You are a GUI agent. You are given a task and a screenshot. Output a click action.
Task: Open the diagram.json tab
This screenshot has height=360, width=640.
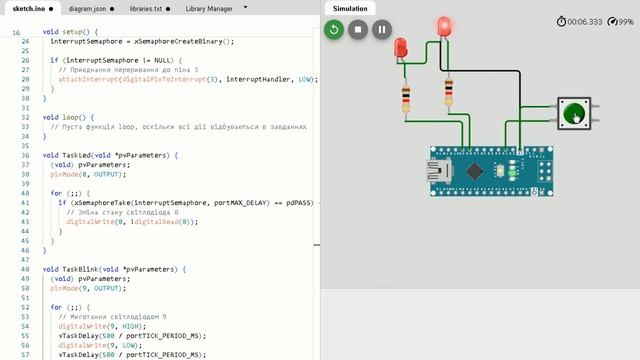tap(91, 9)
